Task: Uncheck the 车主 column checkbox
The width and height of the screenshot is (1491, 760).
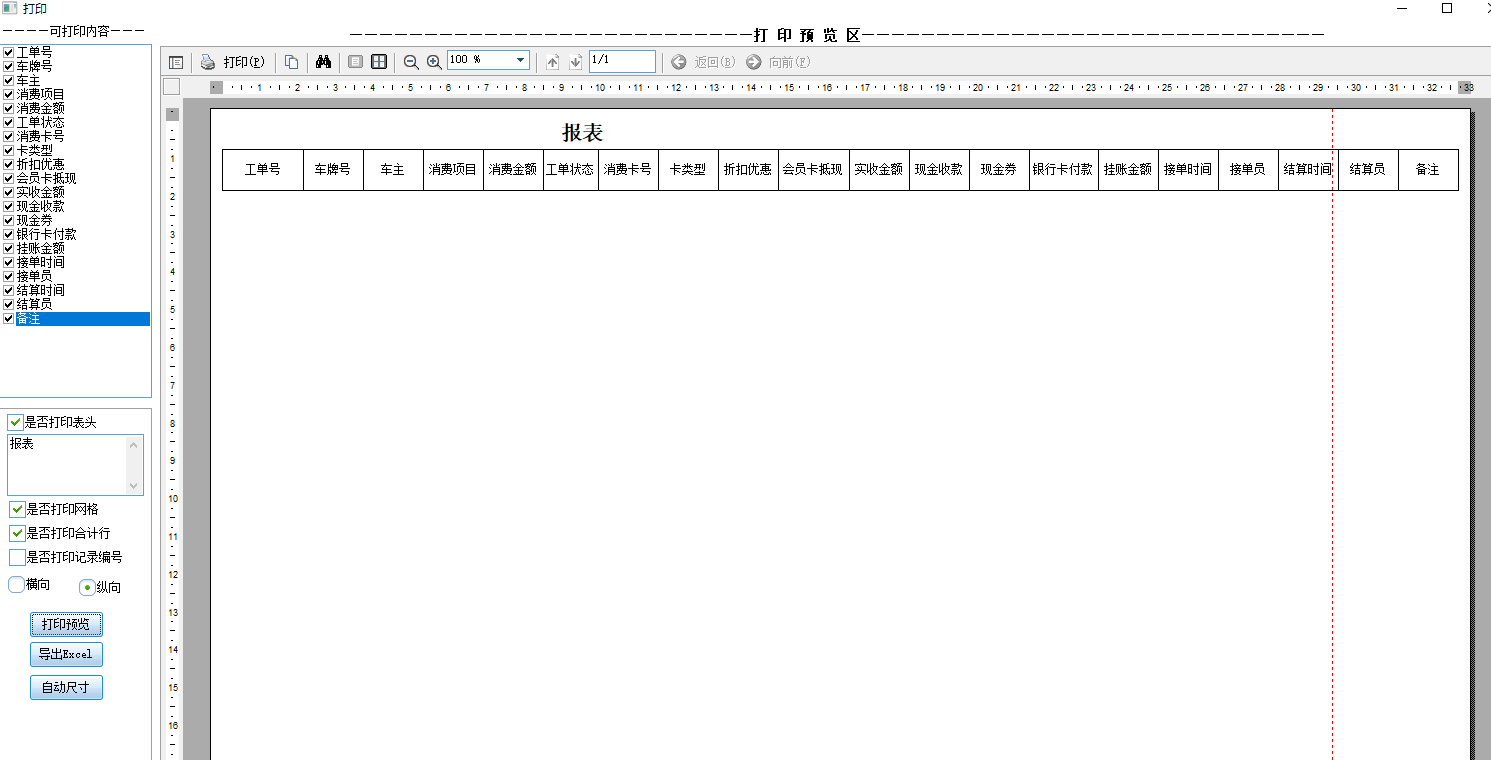Action: [9, 80]
